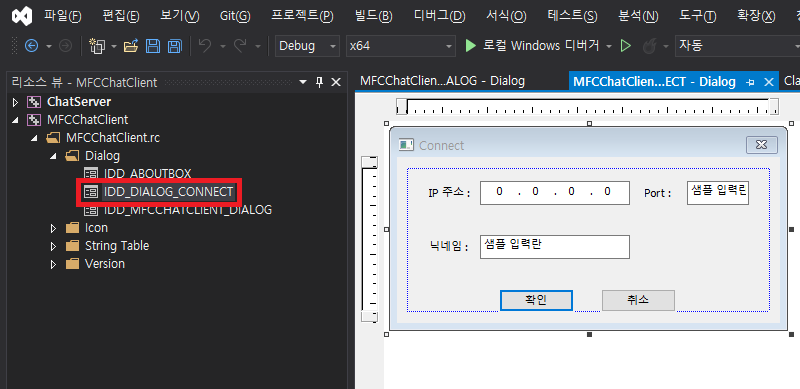The image size is (800, 389).
Task: Open the 테스트(S) menu
Action: pos(572,16)
